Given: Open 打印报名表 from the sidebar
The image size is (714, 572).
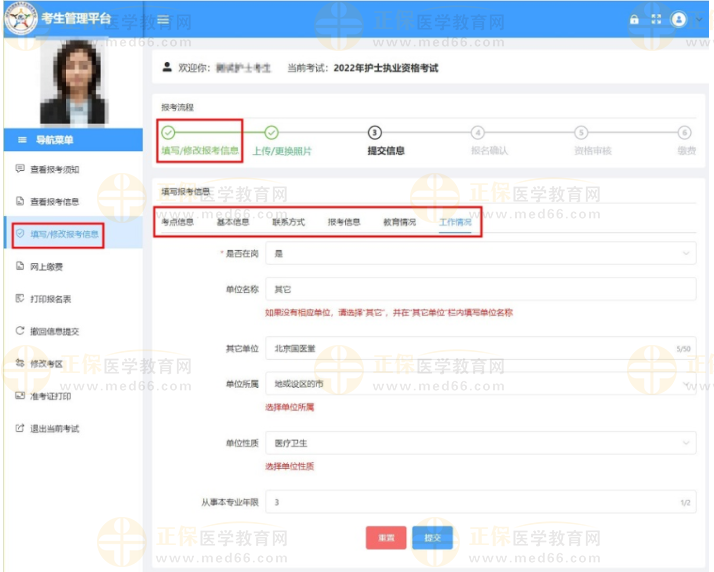Looking at the screenshot, I should tap(51, 299).
